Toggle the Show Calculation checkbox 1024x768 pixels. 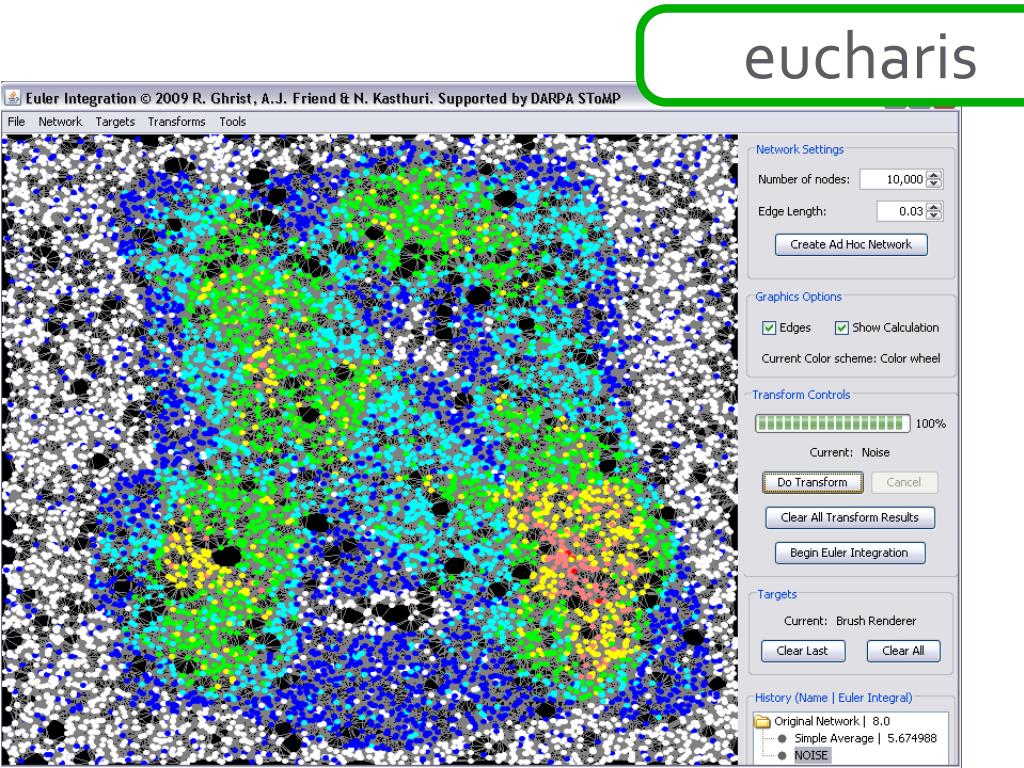(x=842, y=328)
